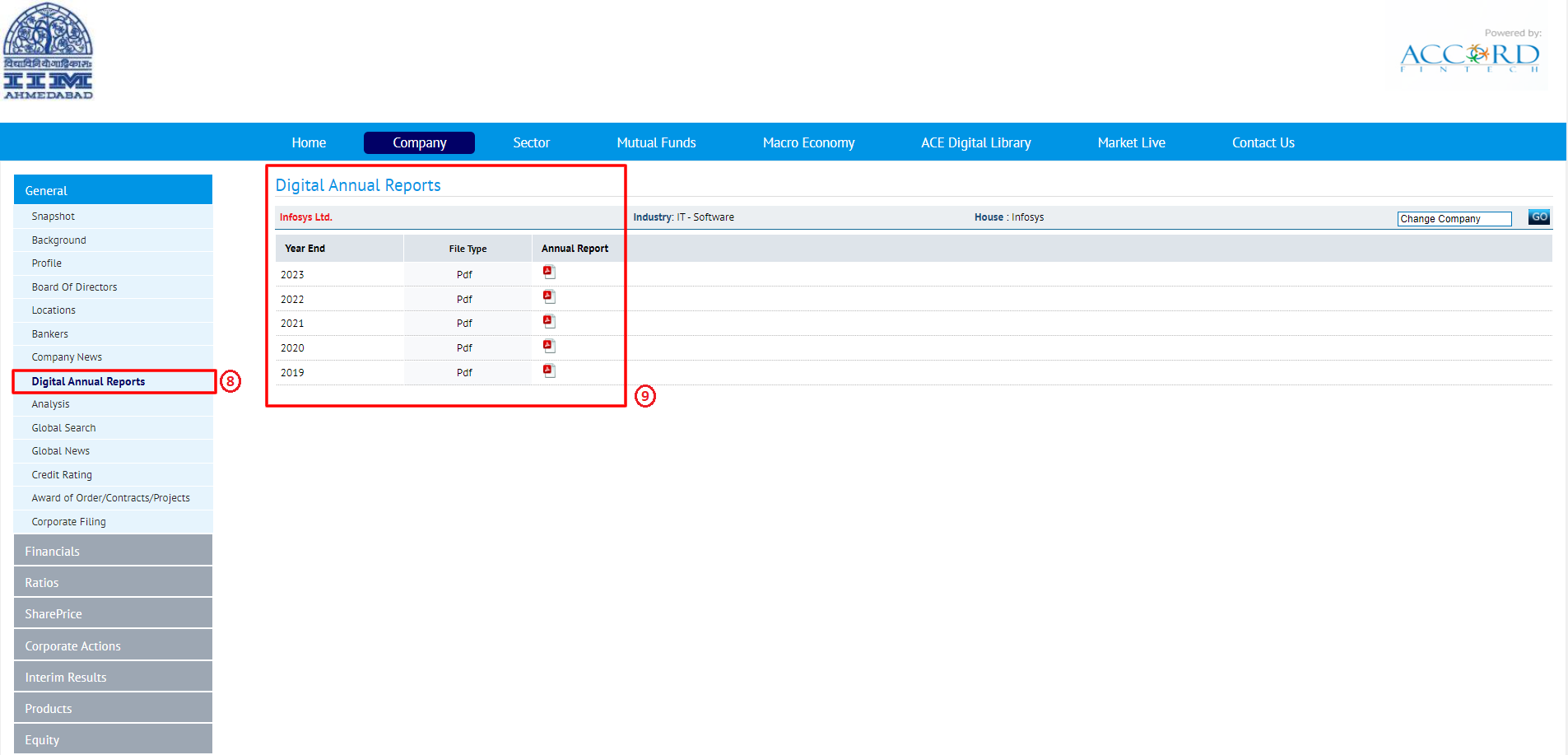The height and width of the screenshot is (755, 1568).
Task: Expand the Equity sidebar section
Action: click(113, 739)
